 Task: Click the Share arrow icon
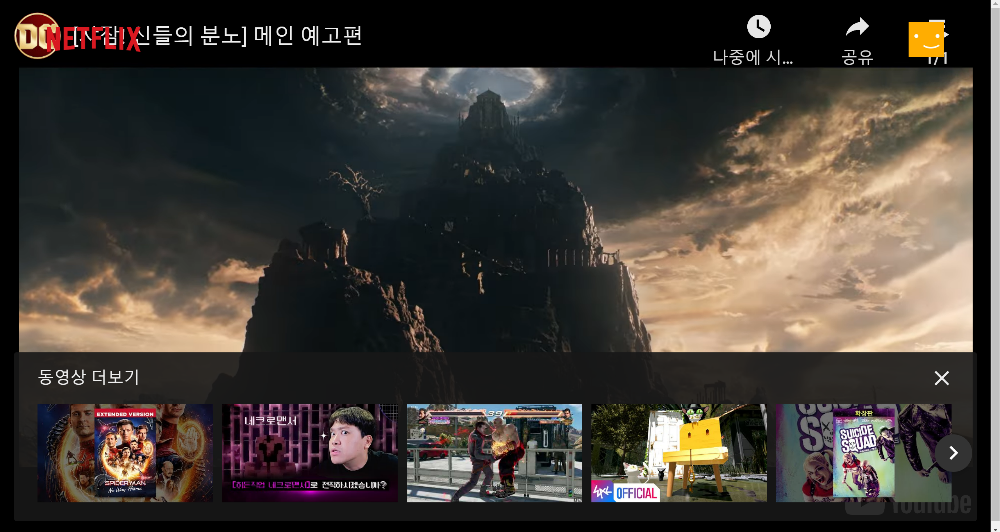[x=857, y=27]
